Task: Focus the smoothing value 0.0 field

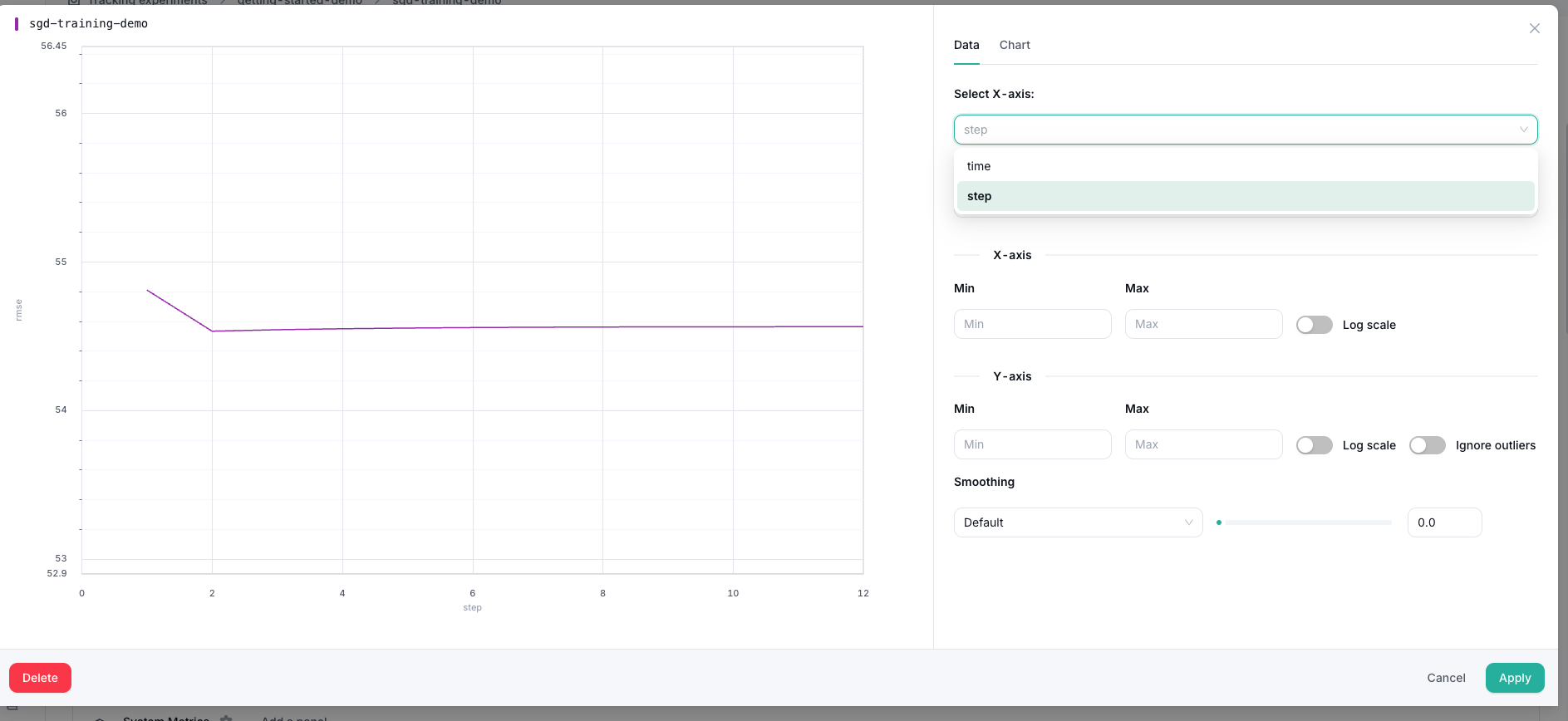Action: (1444, 522)
